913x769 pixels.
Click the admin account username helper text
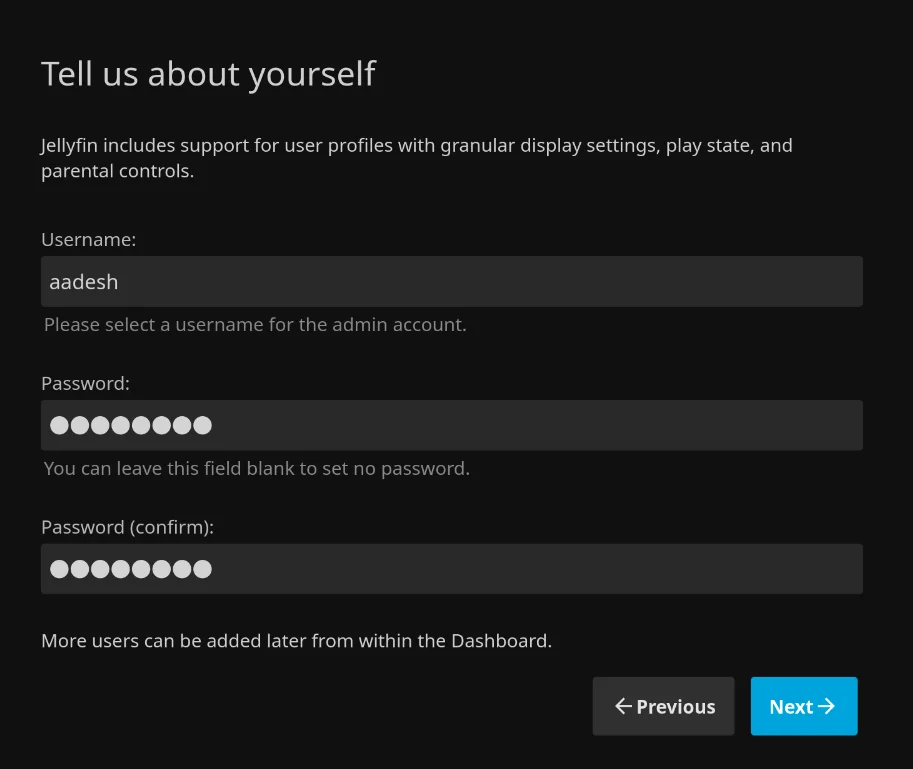click(255, 324)
